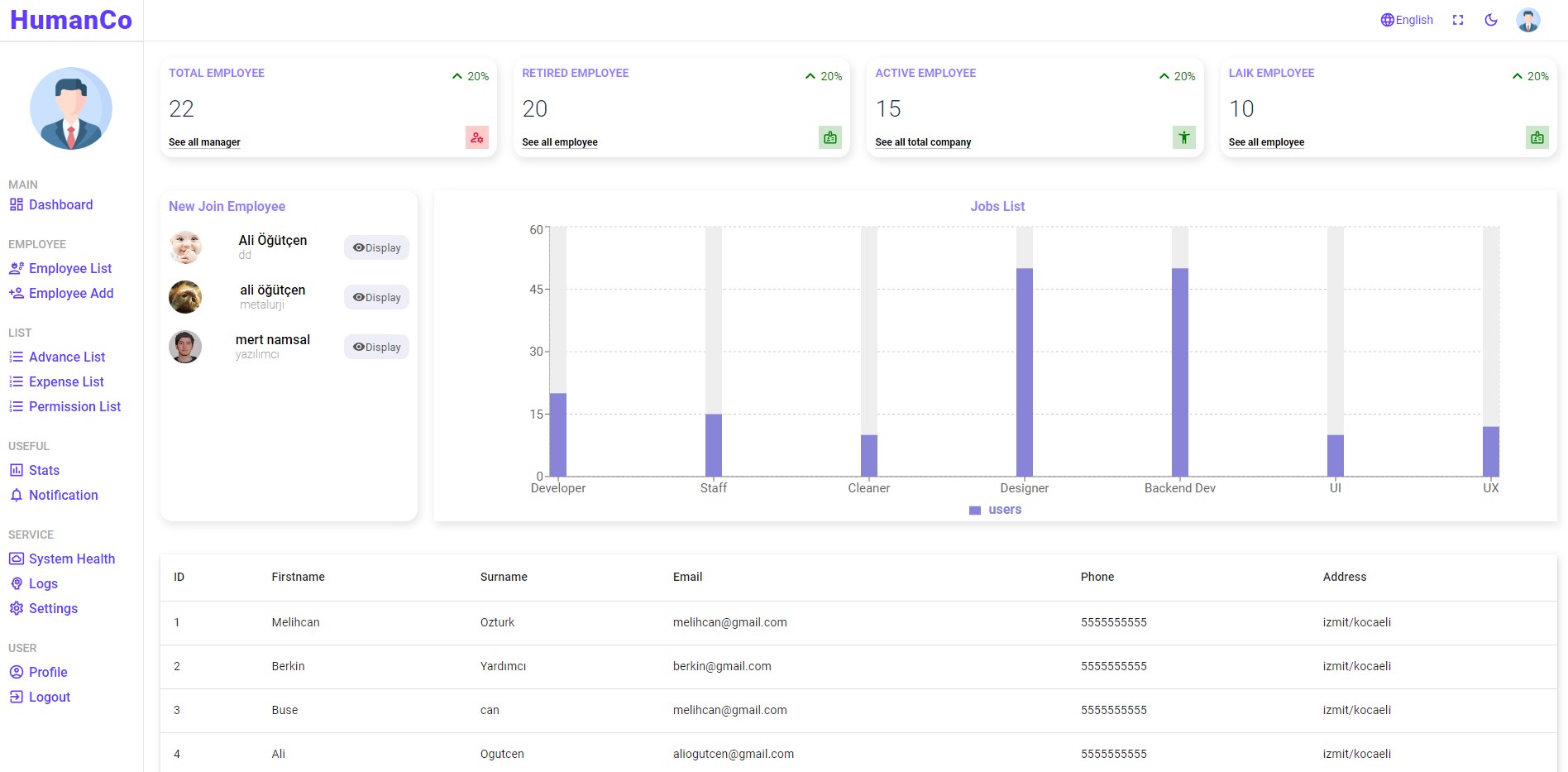Click the System Health monitor icon

tap(16, 559)
